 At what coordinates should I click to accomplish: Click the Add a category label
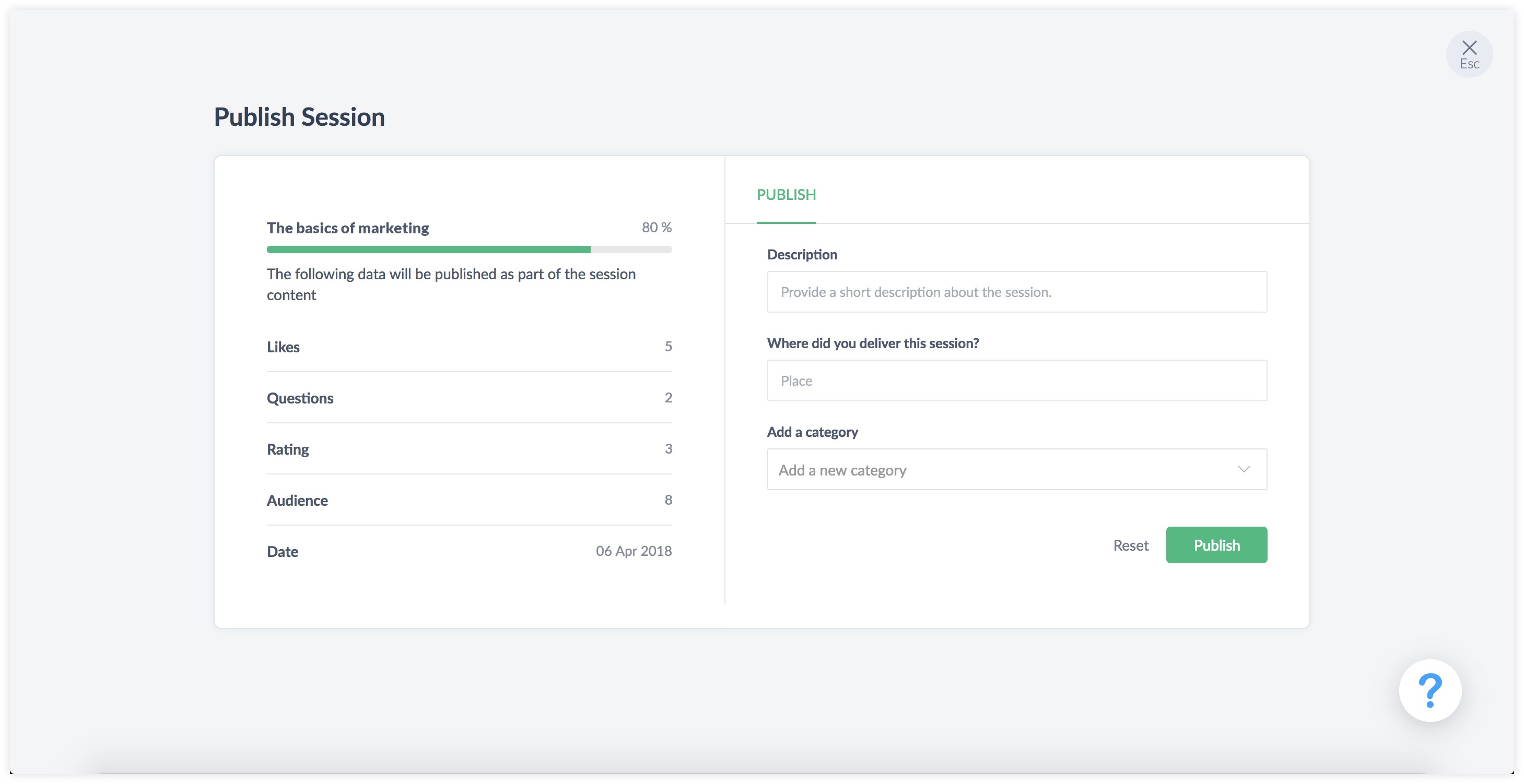click(812, 432)
